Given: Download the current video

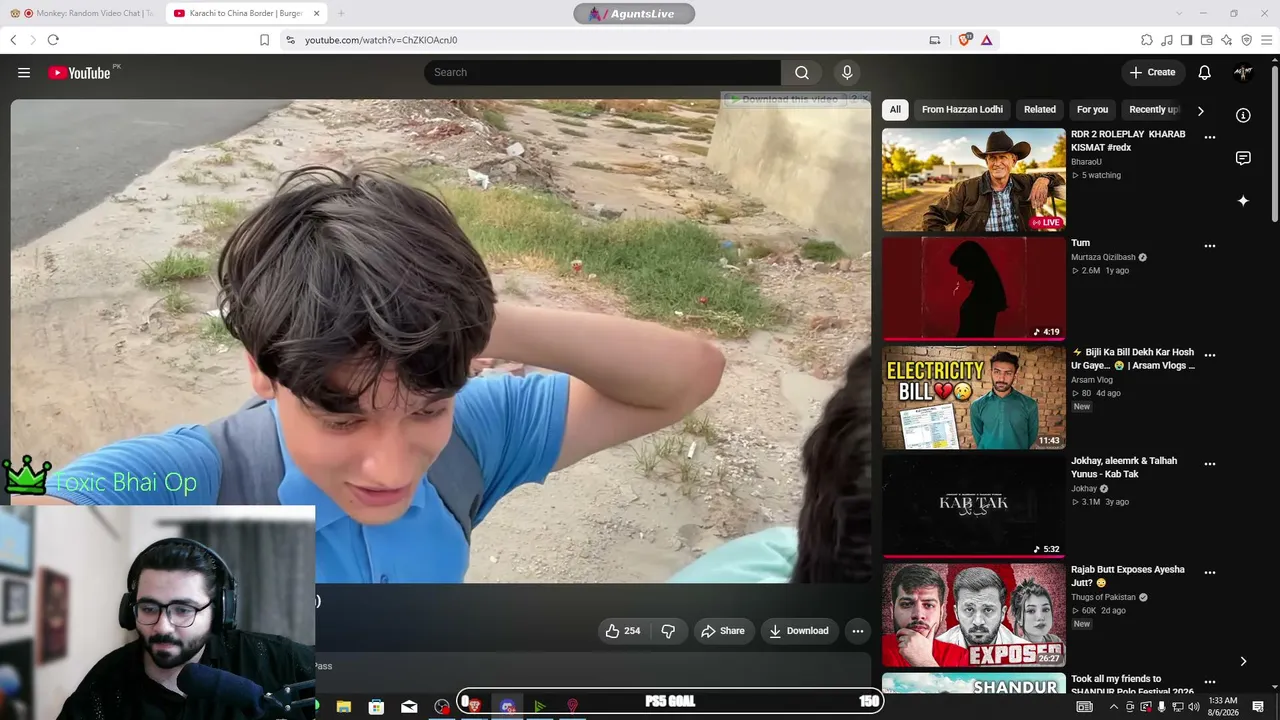Looking at the screenshot, I should 798,631.
